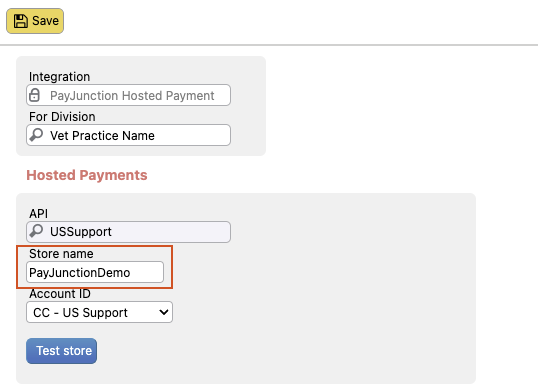The height and width of the screenshot is (392, 538).
Task: Click the magnifier icon in the API field
Action: click(36, 231)
